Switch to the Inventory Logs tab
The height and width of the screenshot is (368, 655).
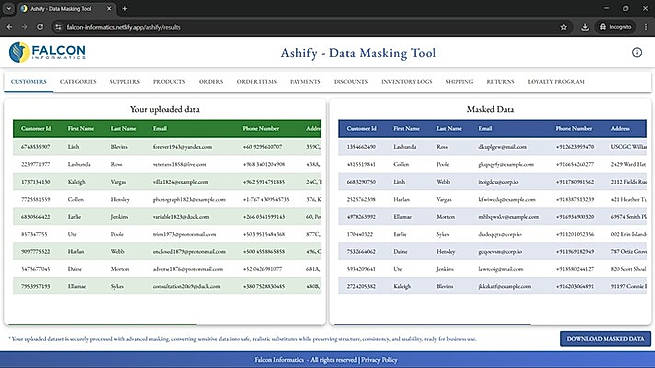(406, 82)
